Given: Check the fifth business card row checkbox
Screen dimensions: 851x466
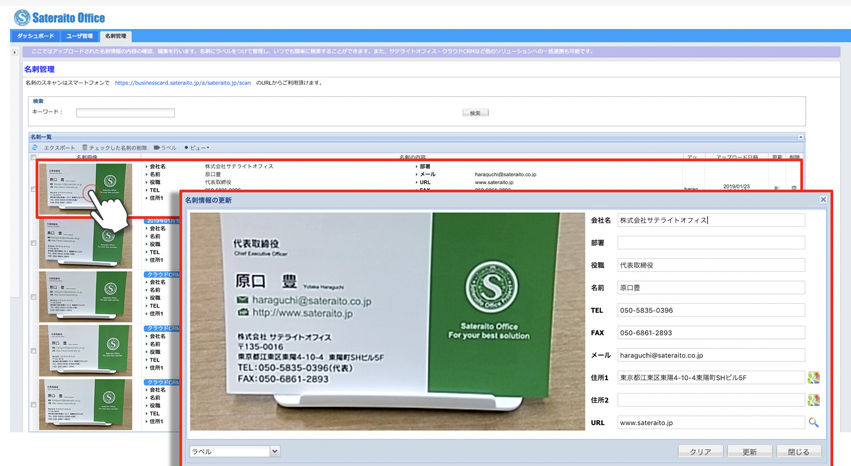Looking at the screenshot, I should (34, 404).
